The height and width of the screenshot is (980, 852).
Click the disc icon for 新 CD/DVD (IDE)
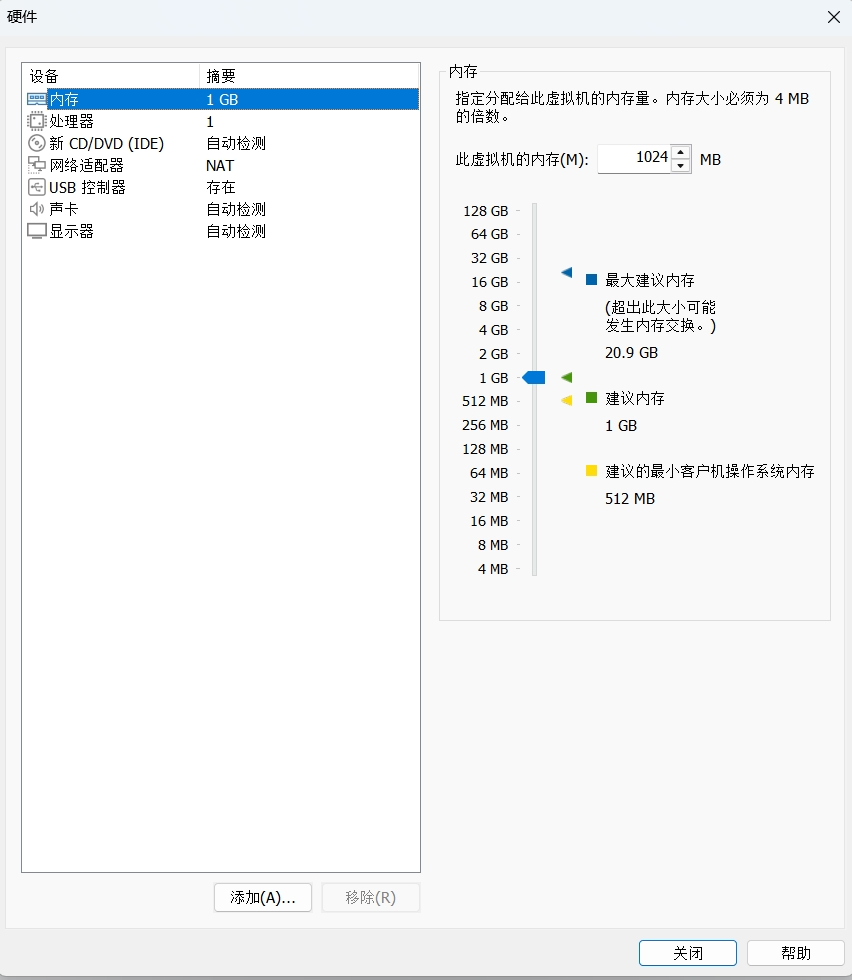[x=36, y=143]
